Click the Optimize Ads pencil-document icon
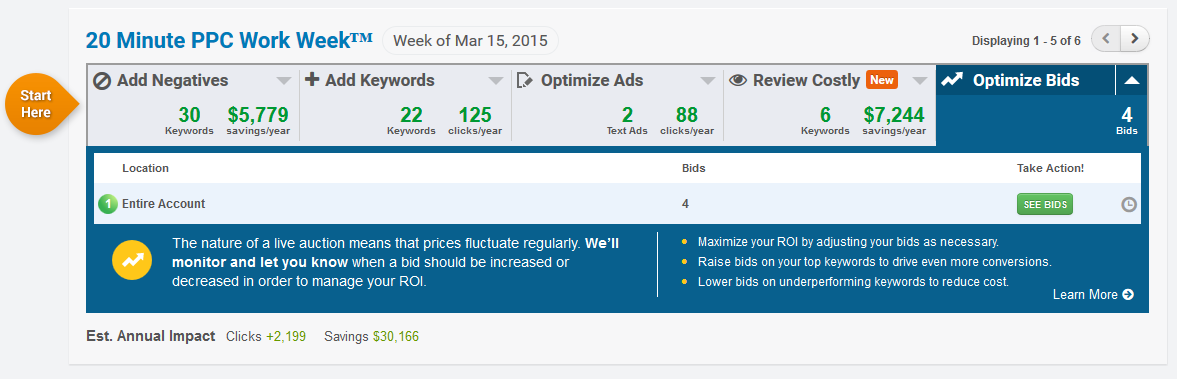Image resolution: width=1177 pixels, height=379 pixels. [x=525, y=80]
